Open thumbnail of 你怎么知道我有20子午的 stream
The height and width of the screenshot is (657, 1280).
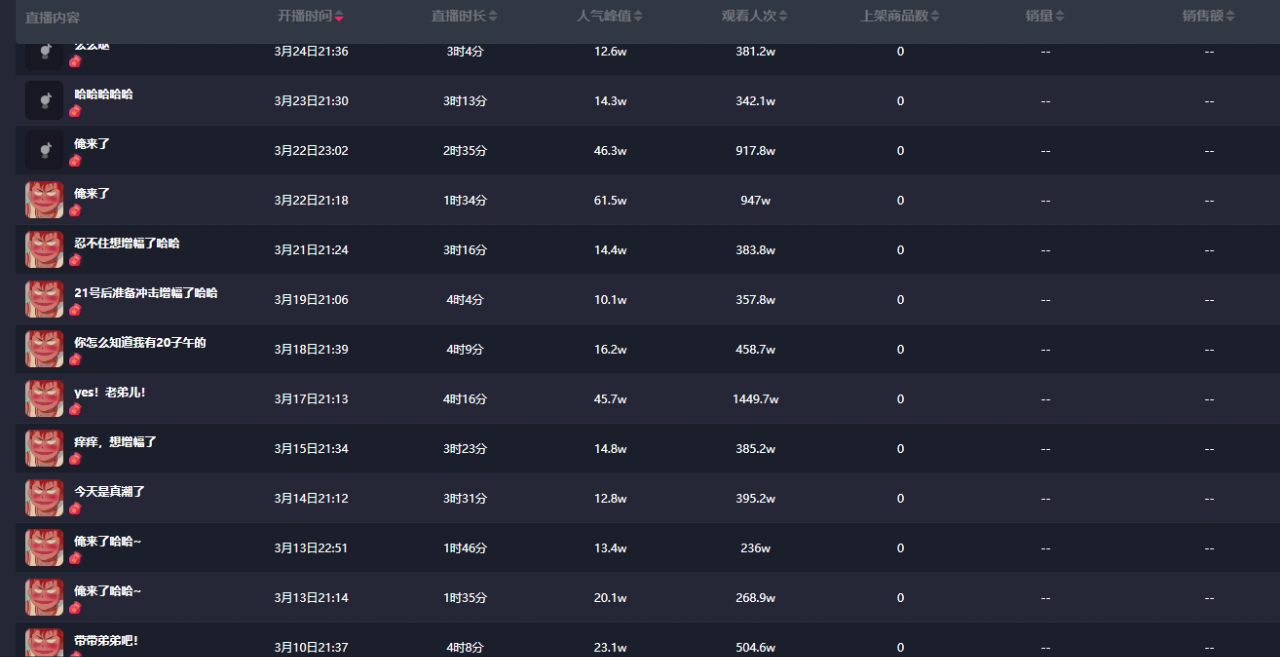pos(44,349)
